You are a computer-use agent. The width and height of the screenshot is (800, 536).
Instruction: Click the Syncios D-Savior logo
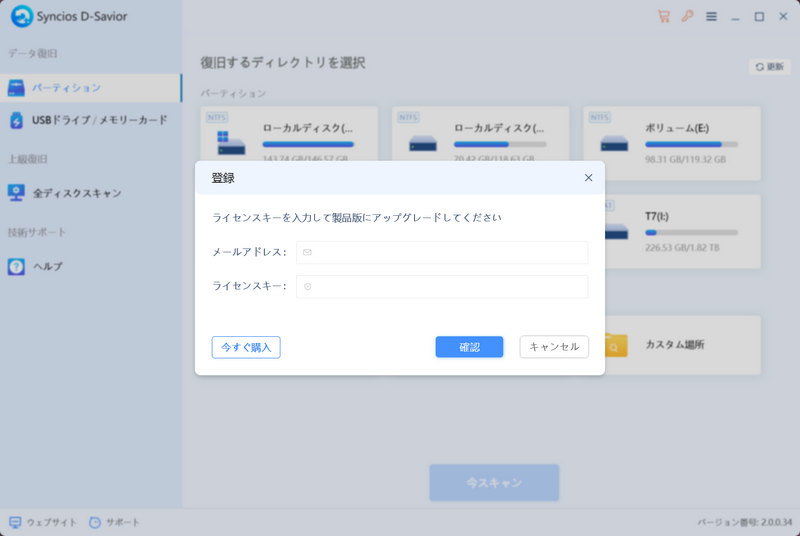pos(22,16)
